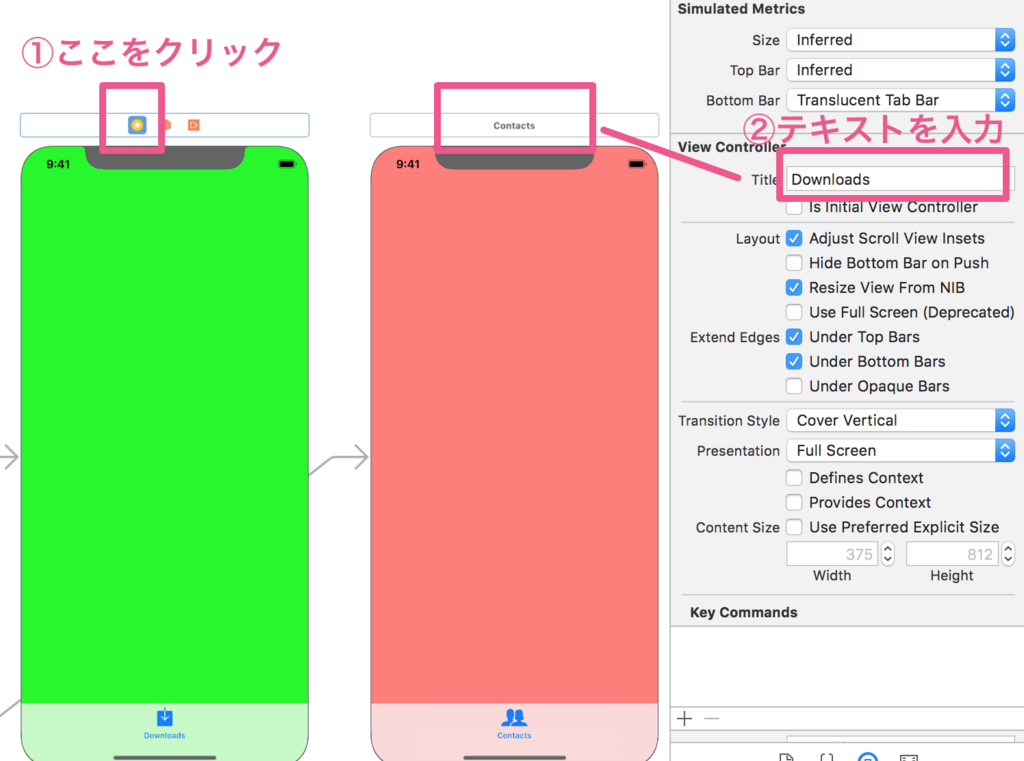Screen dimensions: 1024x761
Task: Add a key command with plus button
Action: [684, 719]
